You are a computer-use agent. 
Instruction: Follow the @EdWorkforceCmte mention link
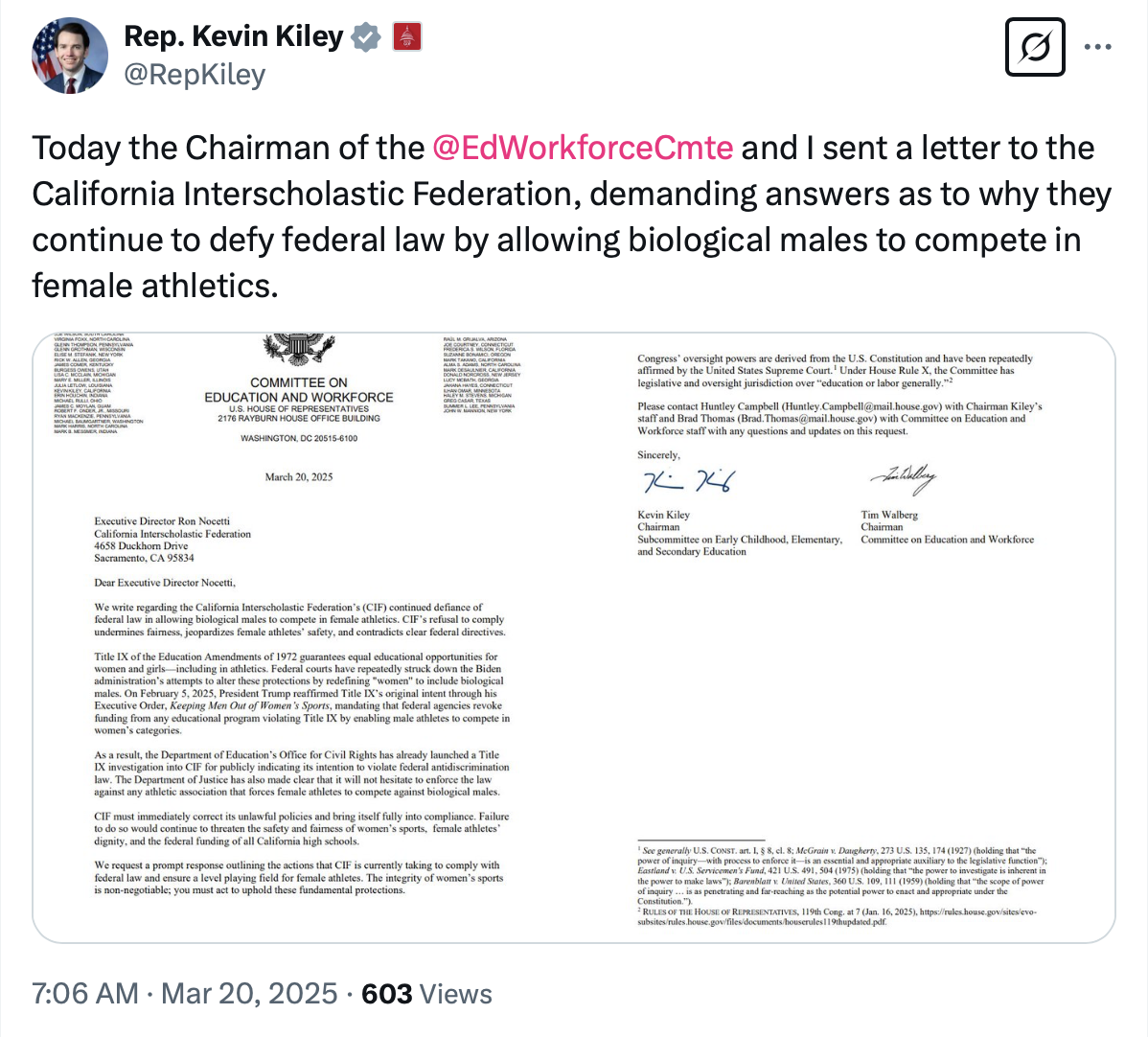tap(583, 148)
